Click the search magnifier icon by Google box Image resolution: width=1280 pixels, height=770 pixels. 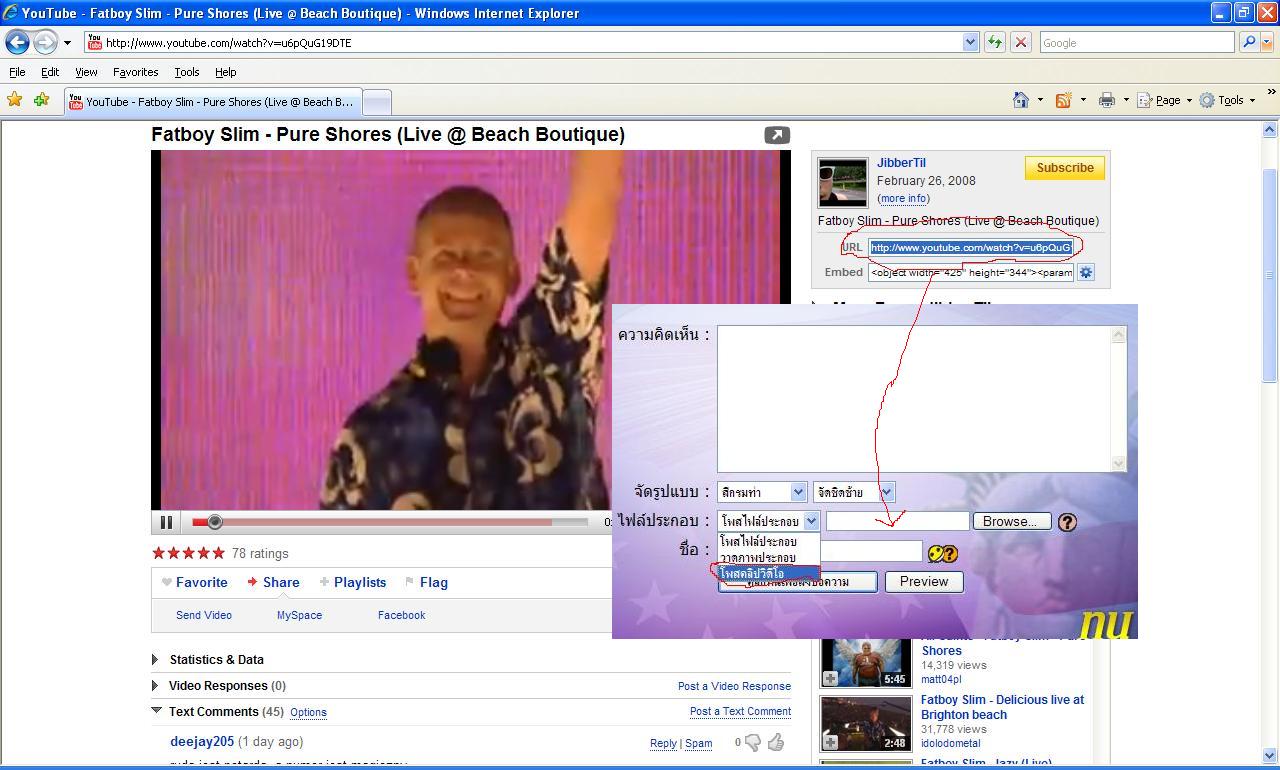tap(1248, 42)
